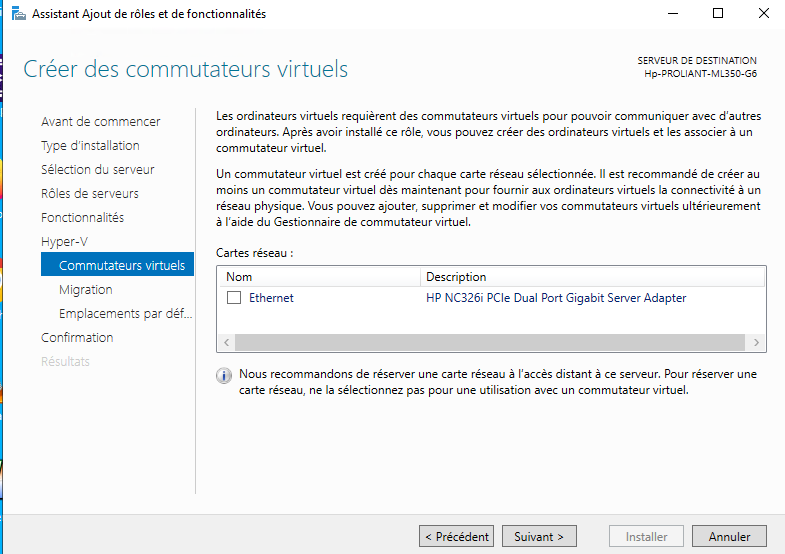Select Sélection du serveur in the sidebar
The width and height of the screenshot is (785, 554).
coord(97,170)
